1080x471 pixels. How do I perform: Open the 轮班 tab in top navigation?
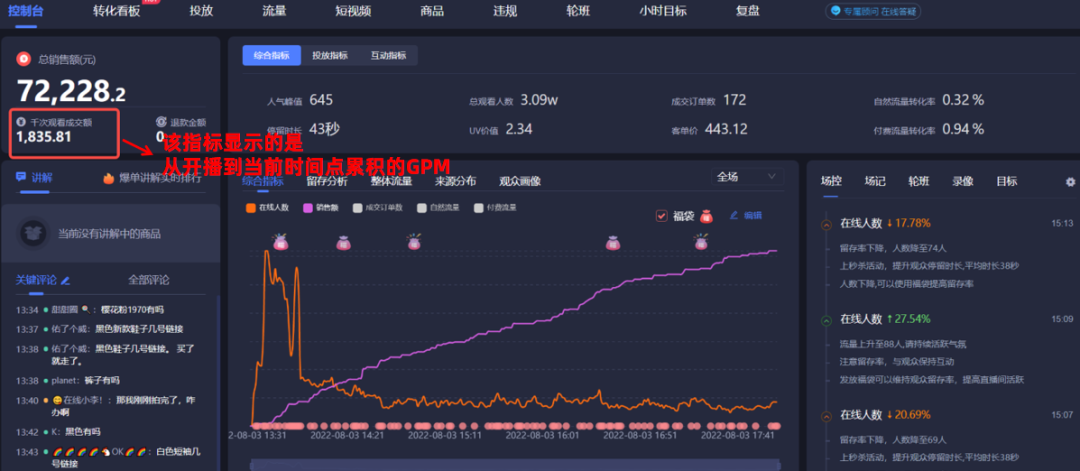(x=577, y=11)
